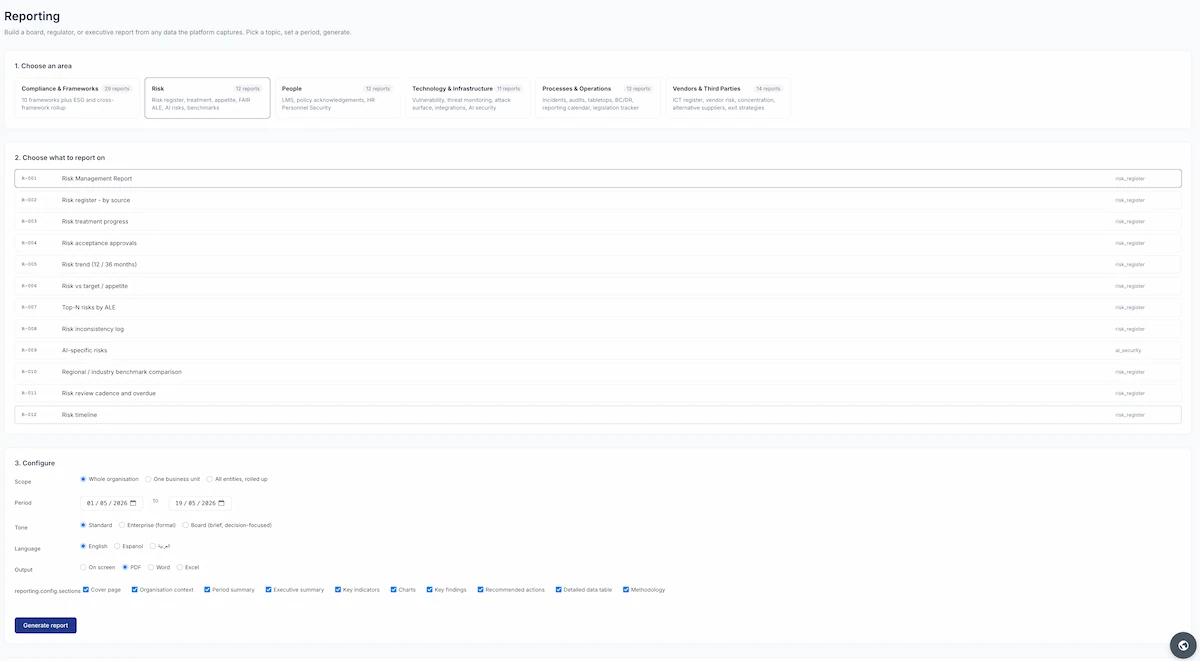This screenshot has width=1200, height=661.
Task: Uncheck the Key findings section
Action: coord(429,590)
